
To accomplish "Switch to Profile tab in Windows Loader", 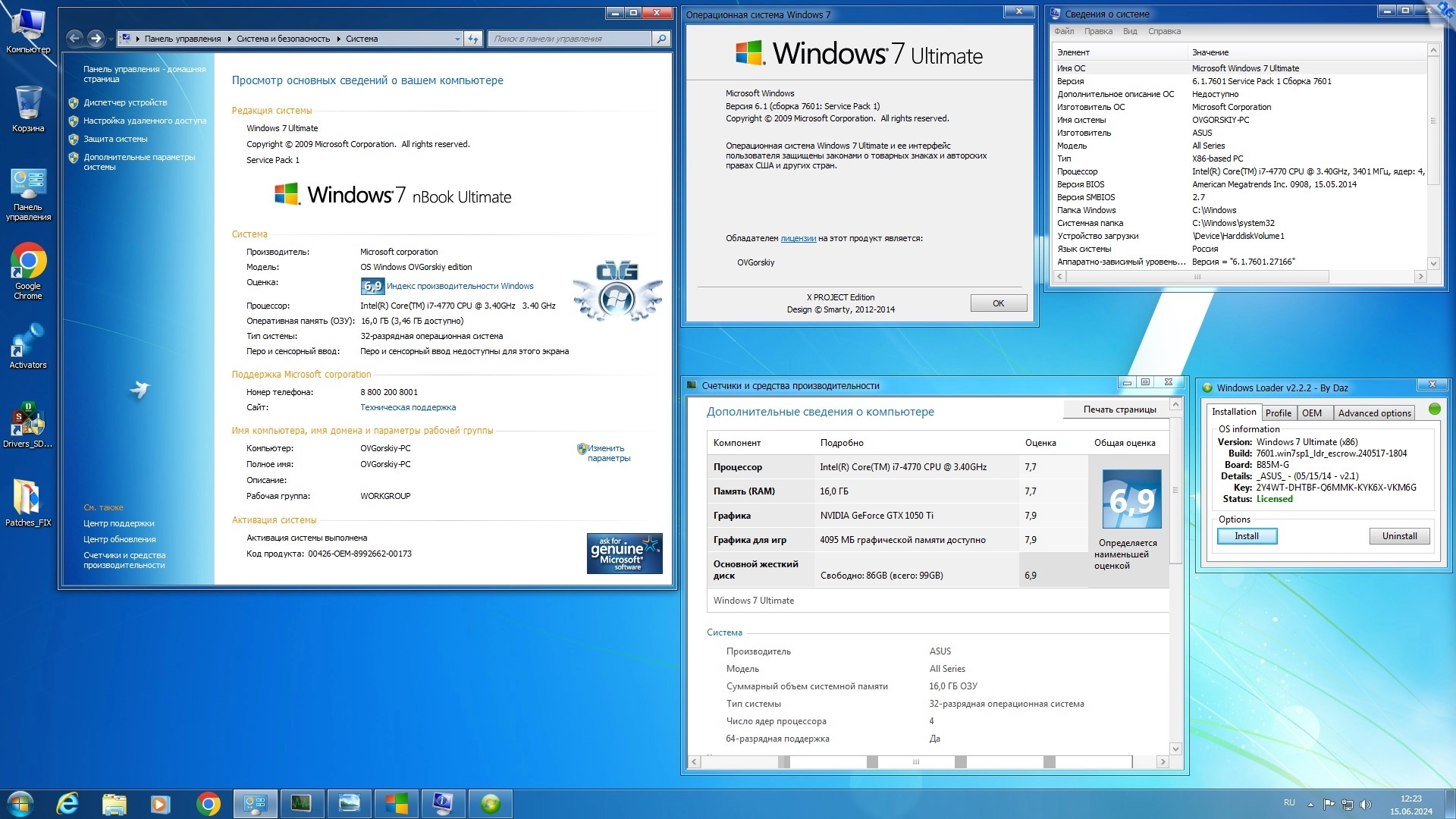I will (x=1278, y=413).
